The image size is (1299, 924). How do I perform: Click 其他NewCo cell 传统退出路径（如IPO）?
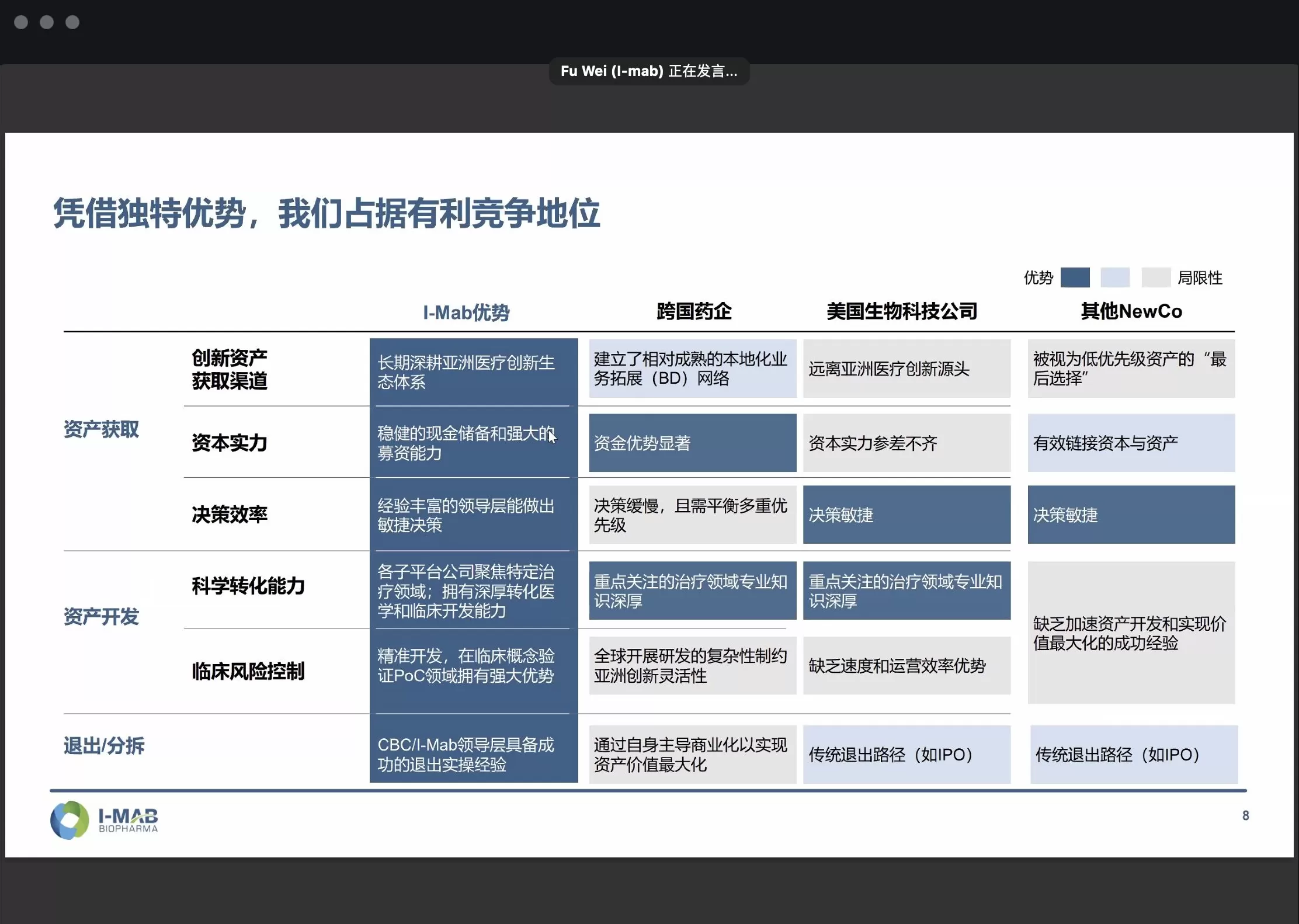[1134, 755]
